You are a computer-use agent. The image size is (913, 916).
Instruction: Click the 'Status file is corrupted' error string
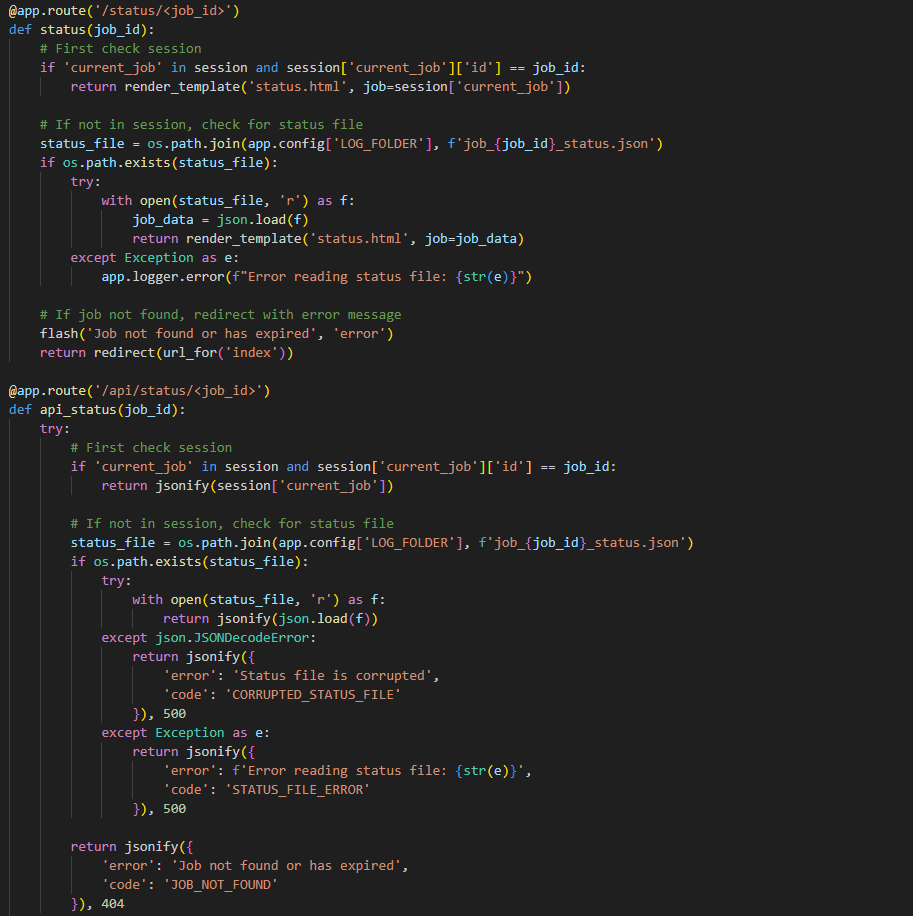tap(332, 676)
